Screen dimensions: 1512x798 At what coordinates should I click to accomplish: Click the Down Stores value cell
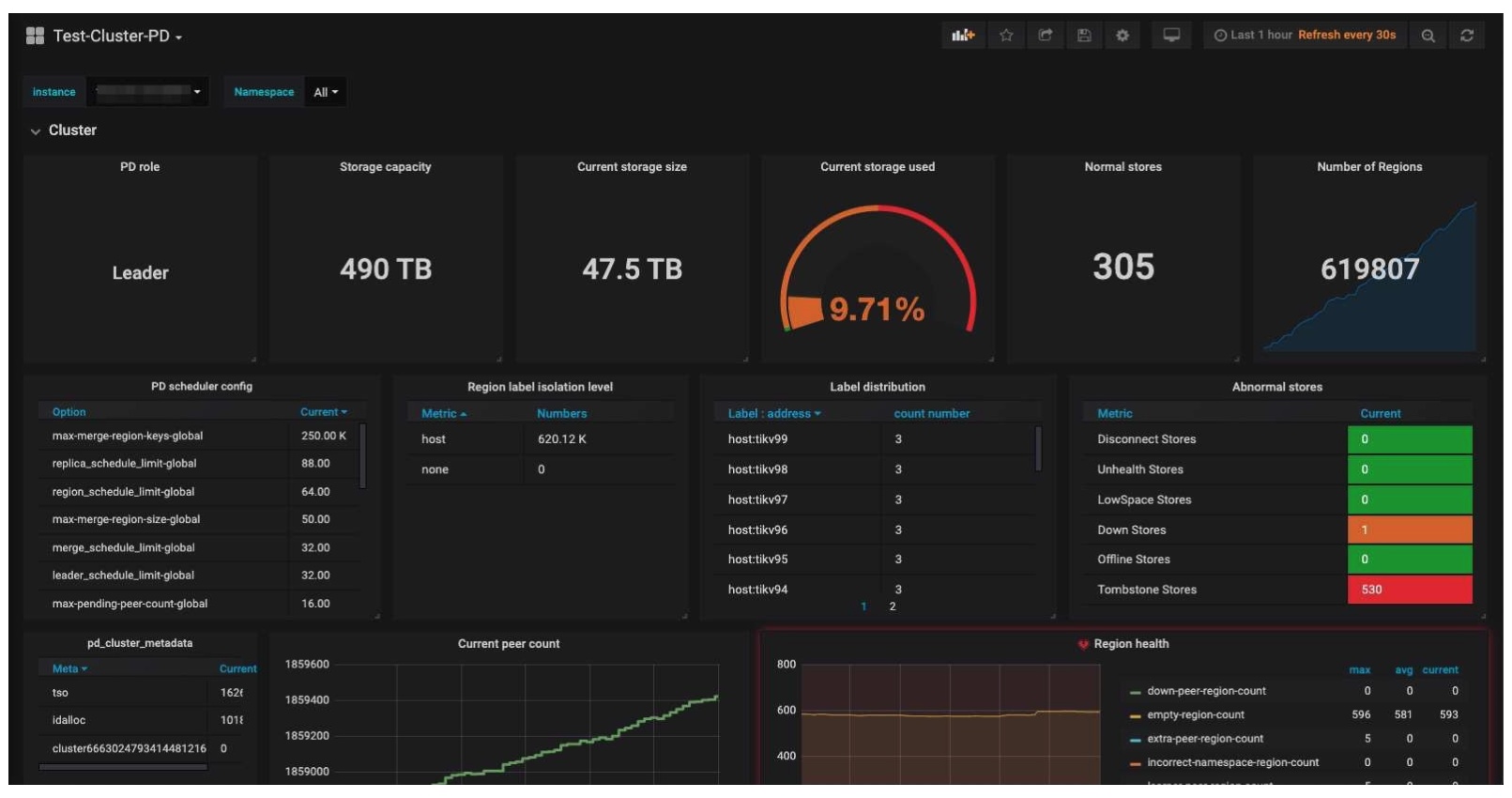tap(1410, 529)
